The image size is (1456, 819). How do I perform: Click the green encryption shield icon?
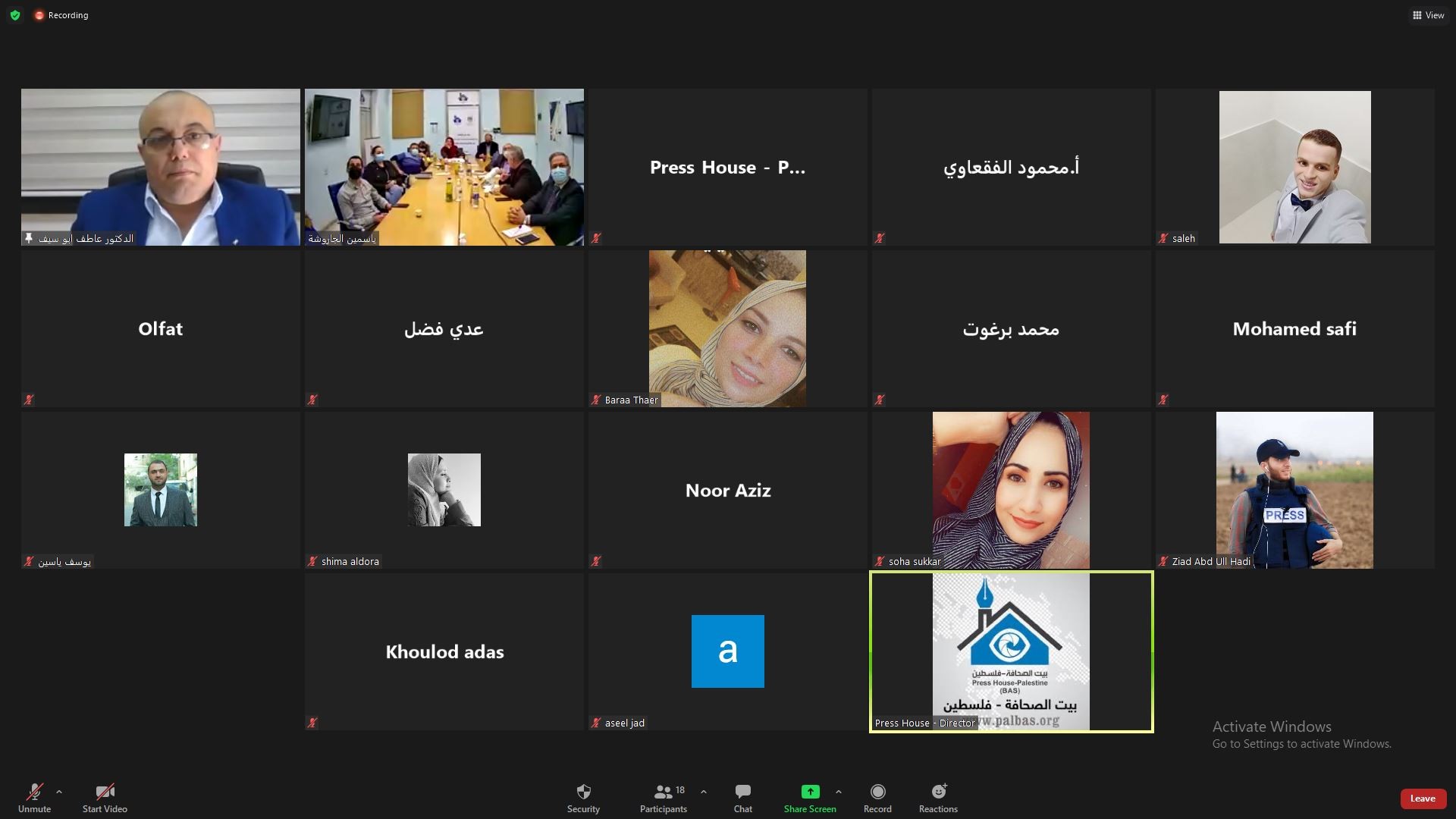(15, 15)
